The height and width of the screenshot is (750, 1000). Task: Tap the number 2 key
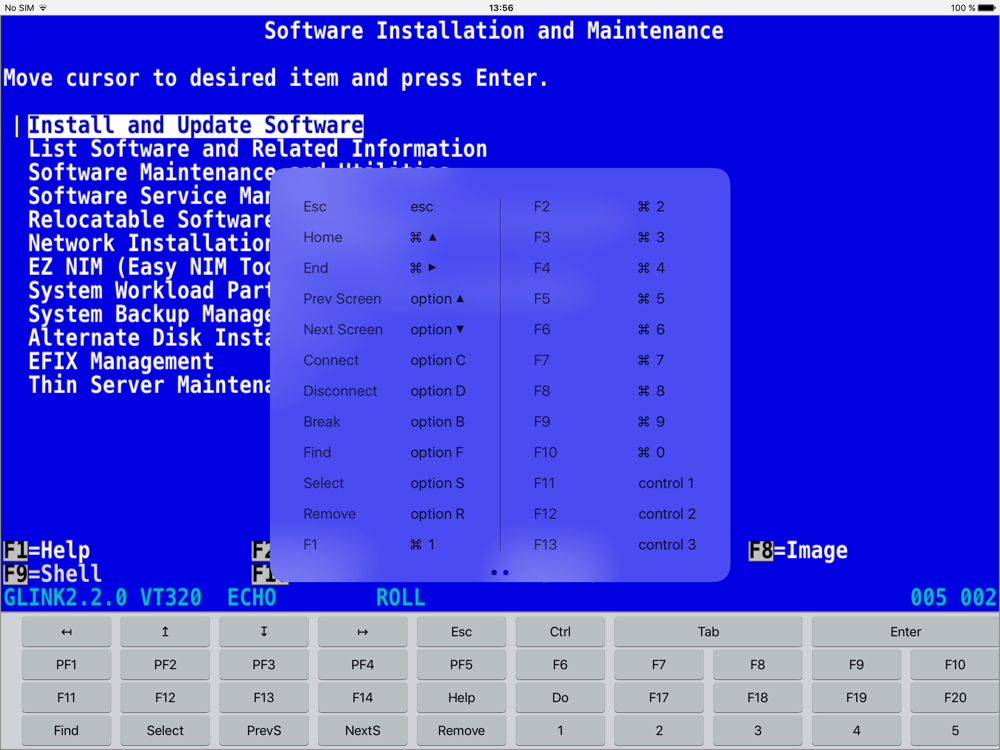coord(659,731)
